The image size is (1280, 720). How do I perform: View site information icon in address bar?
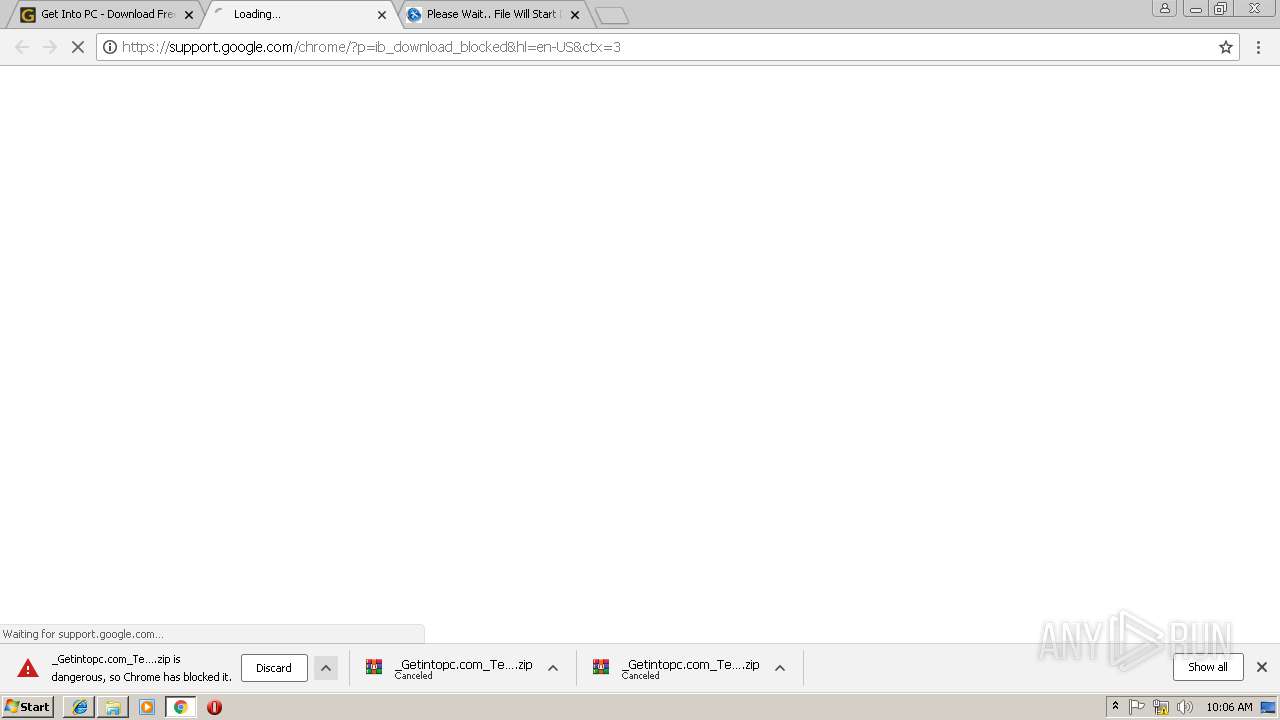pos(110,47)
